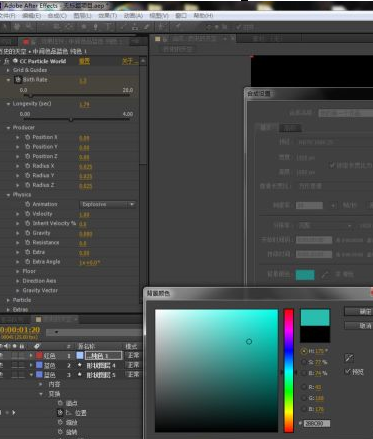Screen dimensions: 373x439
Task: Collapse the Producer property group
Action: click(8, 128)
